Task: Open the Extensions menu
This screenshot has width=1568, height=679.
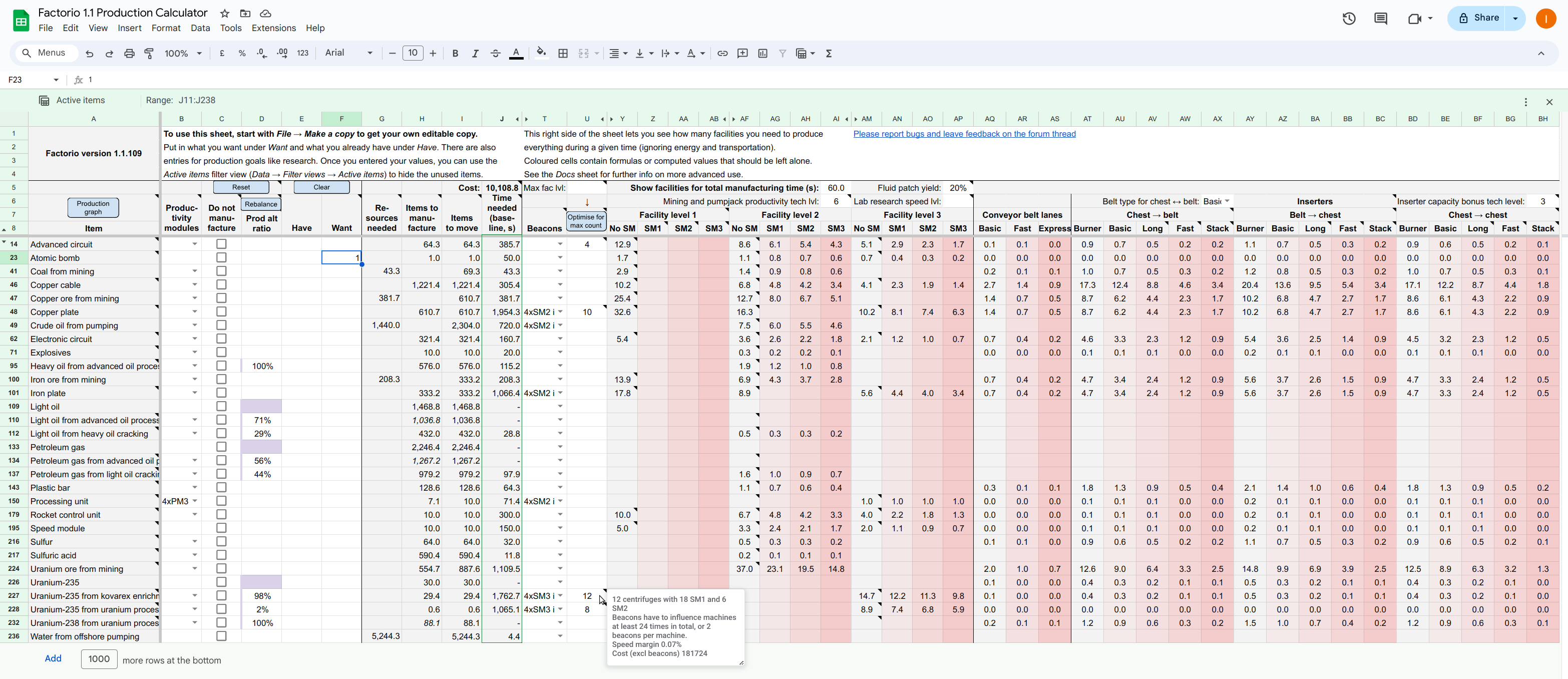Action: [274, 28]
